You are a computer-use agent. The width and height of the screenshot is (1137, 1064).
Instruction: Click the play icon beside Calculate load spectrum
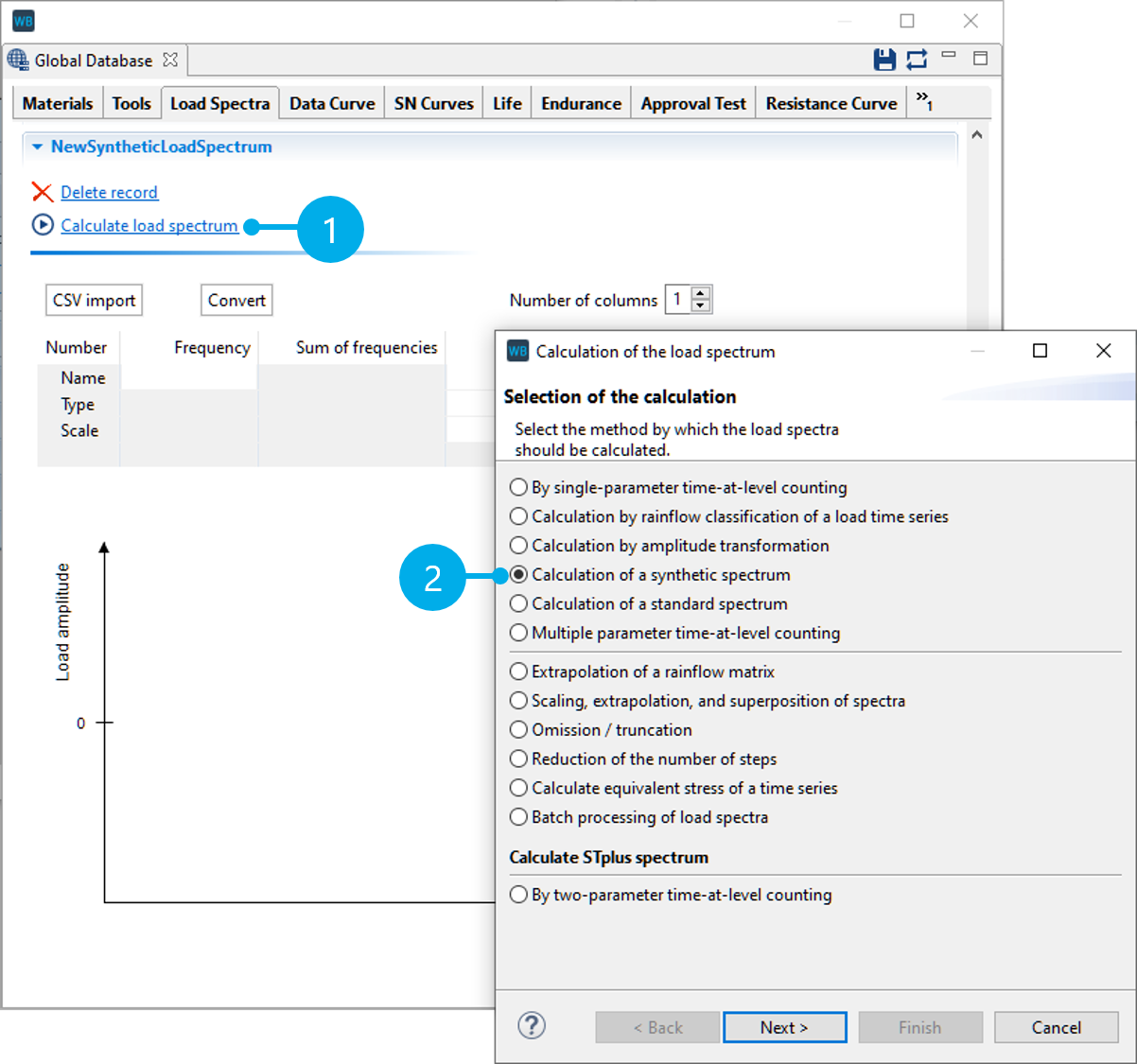coord(43,225)
